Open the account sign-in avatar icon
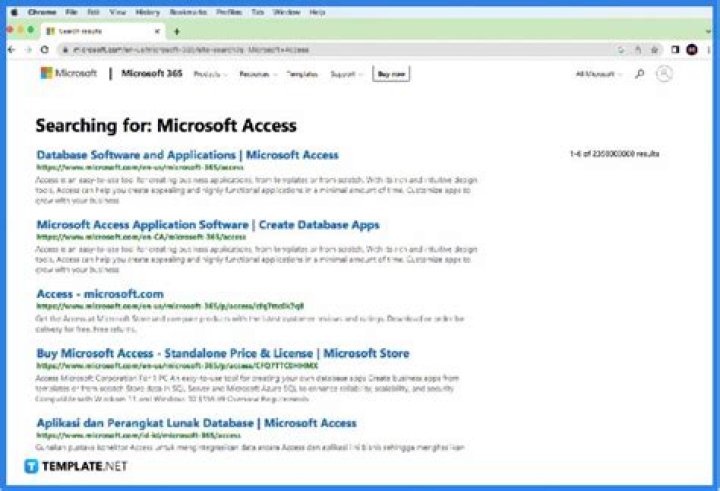Screen dimensions: 720x491 [664, 73]
